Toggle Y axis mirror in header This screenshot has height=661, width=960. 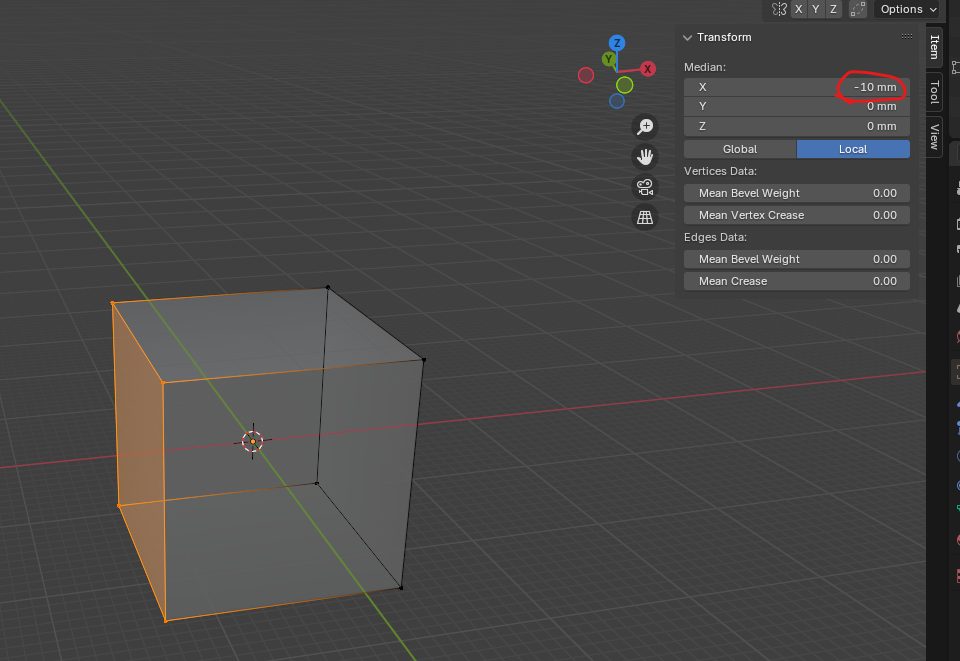tap(816, 9)
